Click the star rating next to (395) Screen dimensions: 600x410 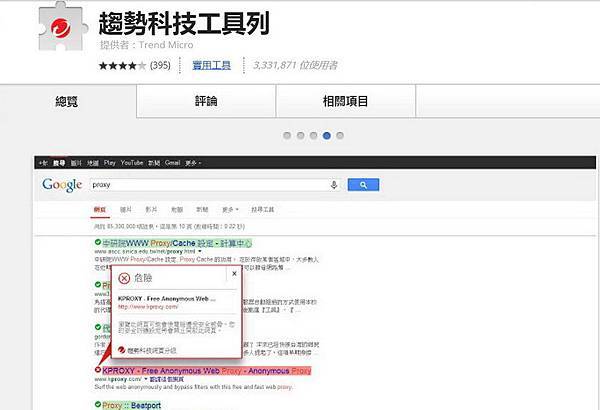coord(122,65)
